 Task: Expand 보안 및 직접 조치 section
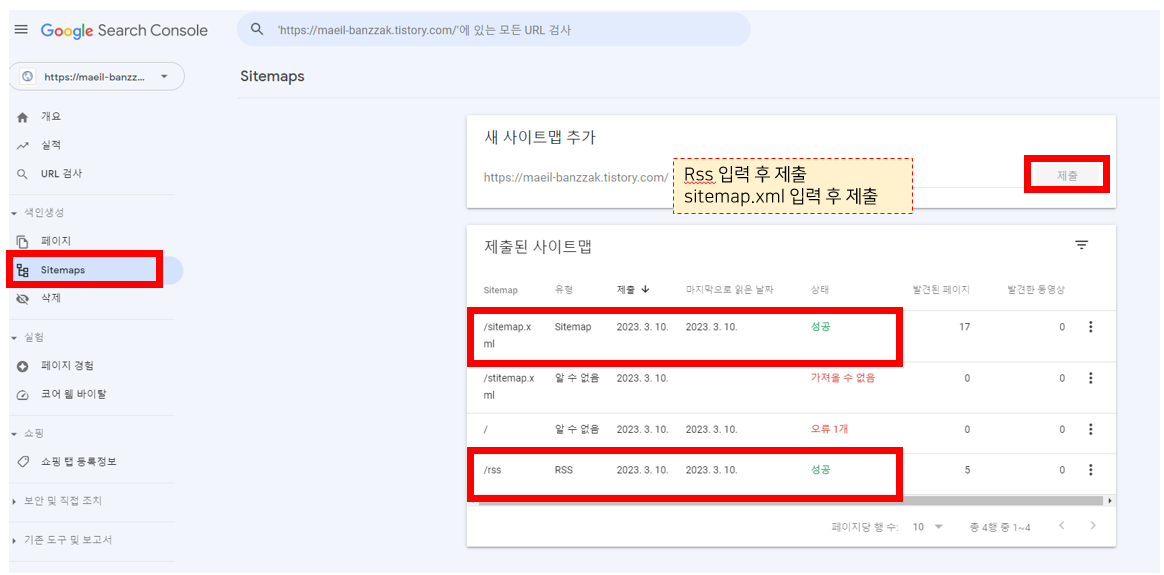pos(56,501)
